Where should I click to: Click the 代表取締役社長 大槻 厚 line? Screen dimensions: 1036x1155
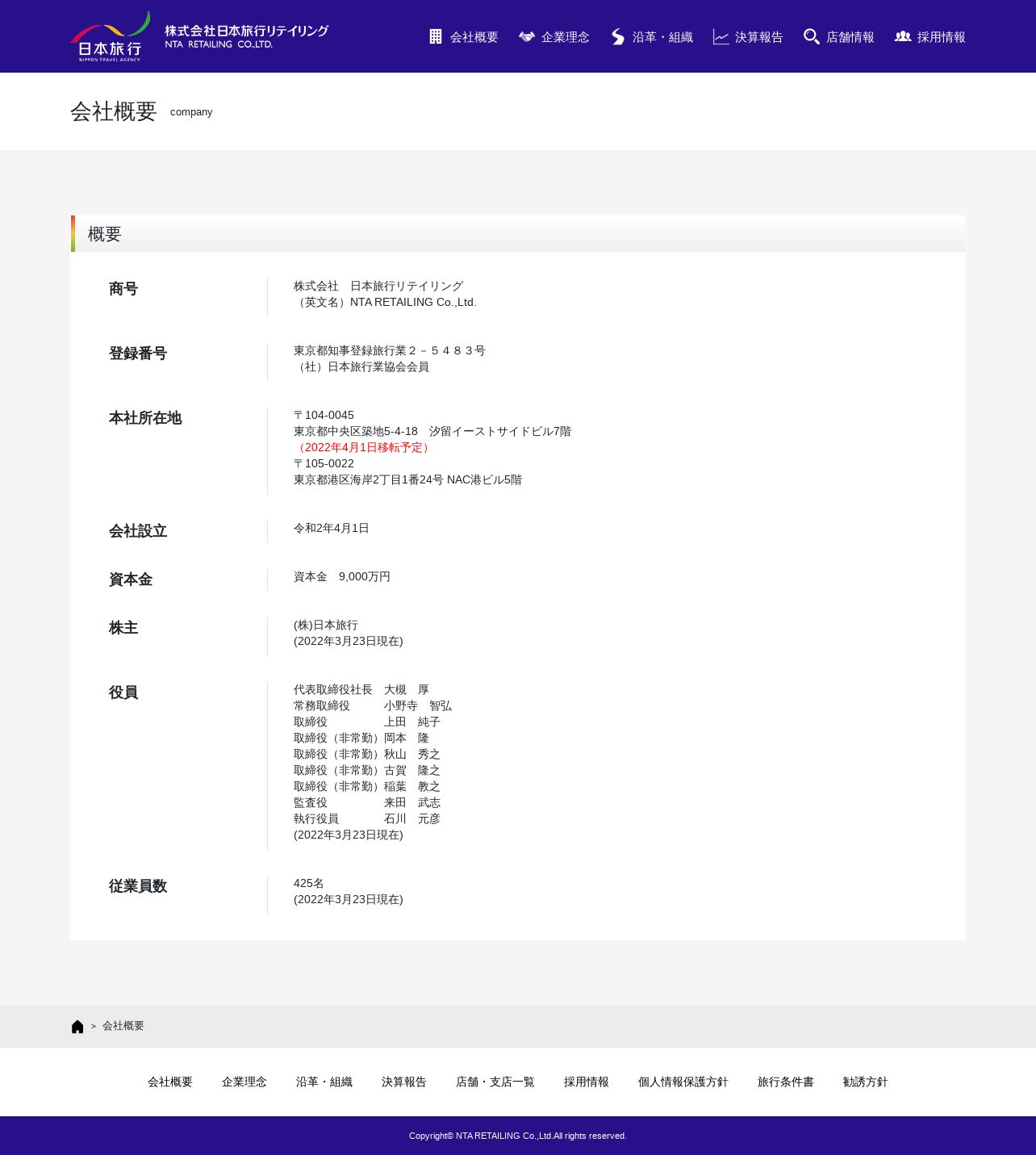pyautogui.click(x=361, y=690)
